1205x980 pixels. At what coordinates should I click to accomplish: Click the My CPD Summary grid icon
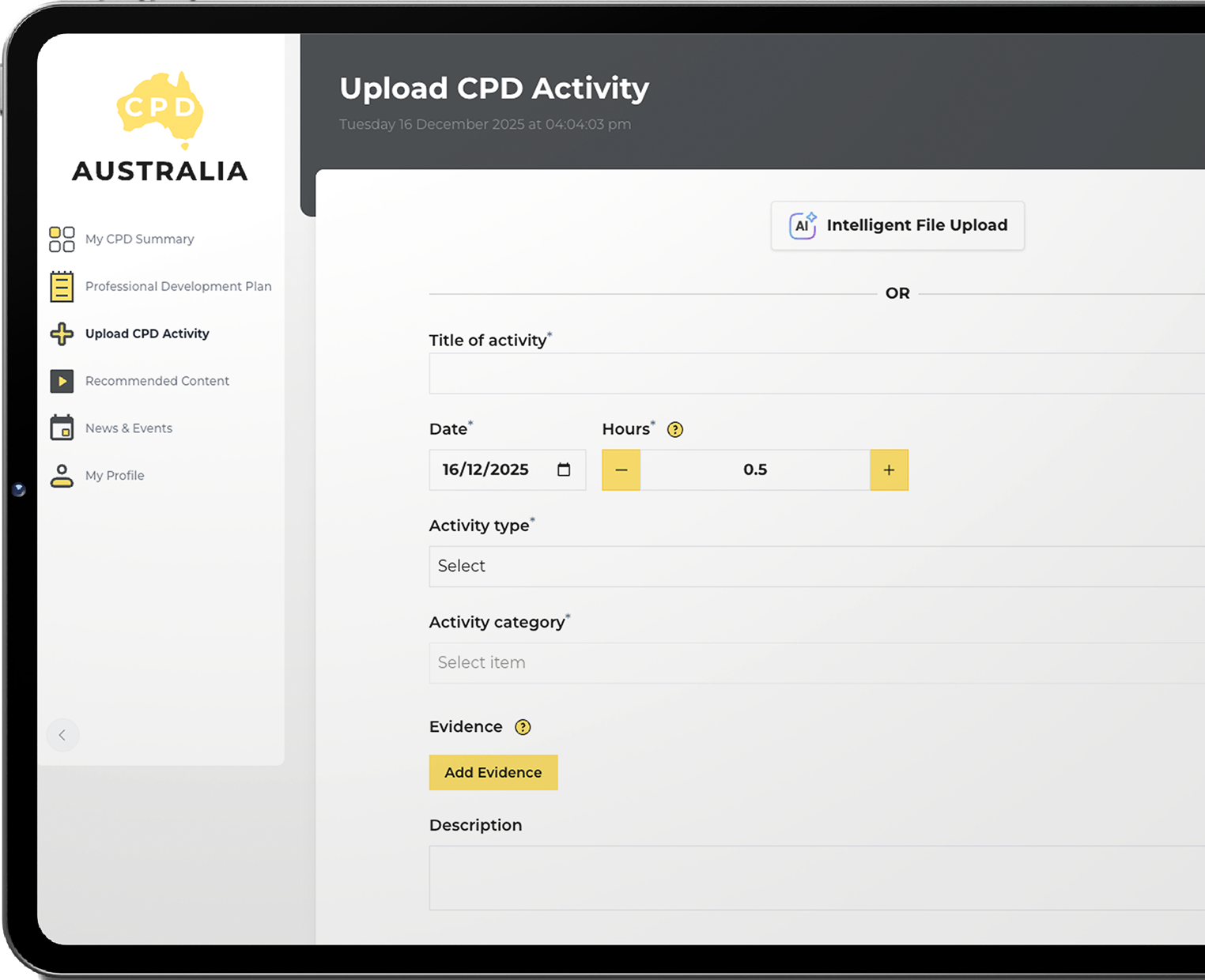coord(62,239)
